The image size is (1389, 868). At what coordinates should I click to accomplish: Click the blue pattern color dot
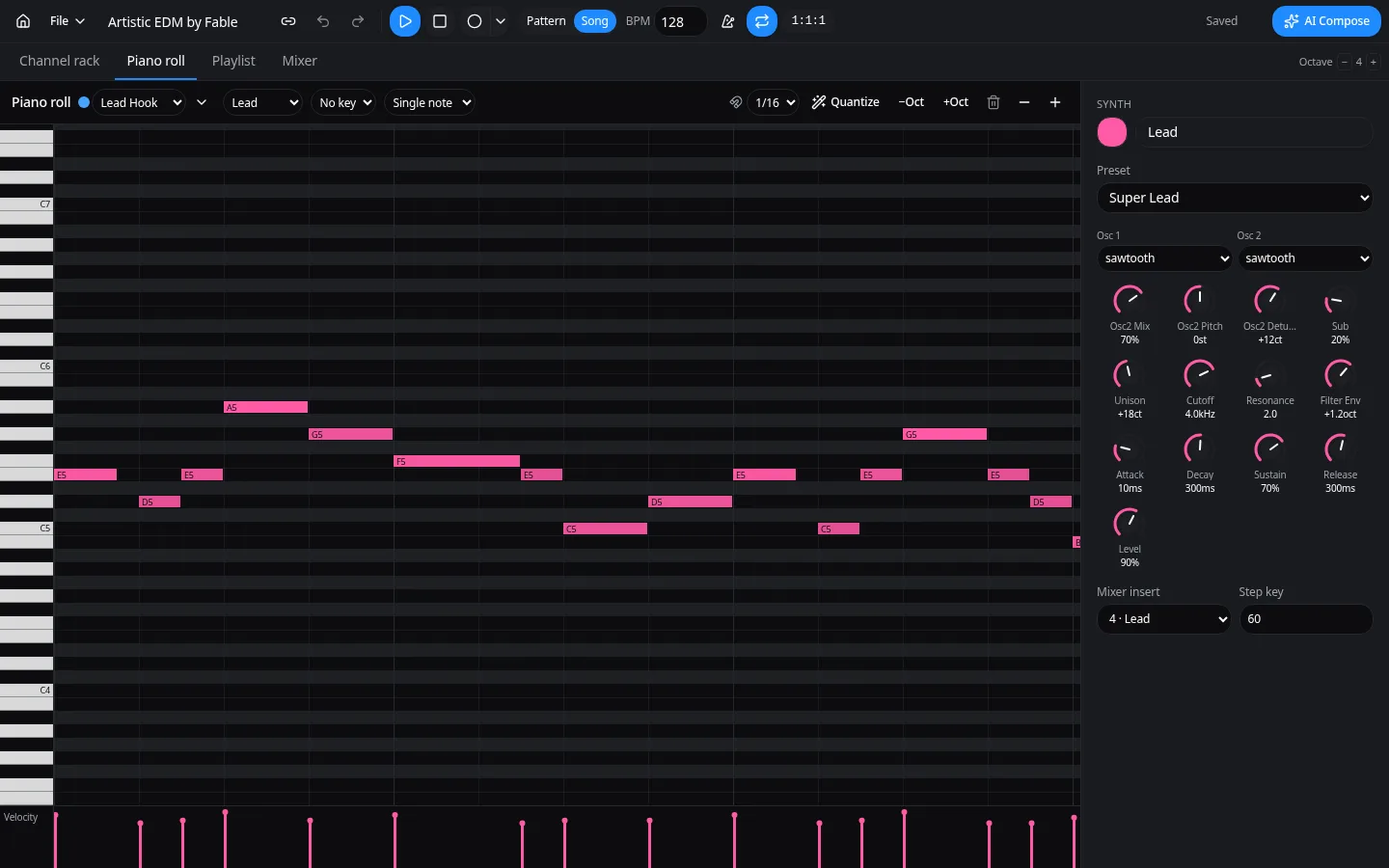click(84, 102)
